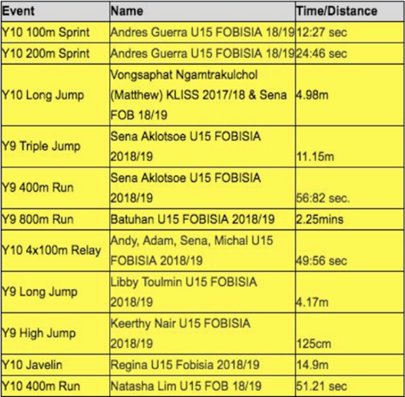Click the Y10 200m Sprint cell

(55, 53)
